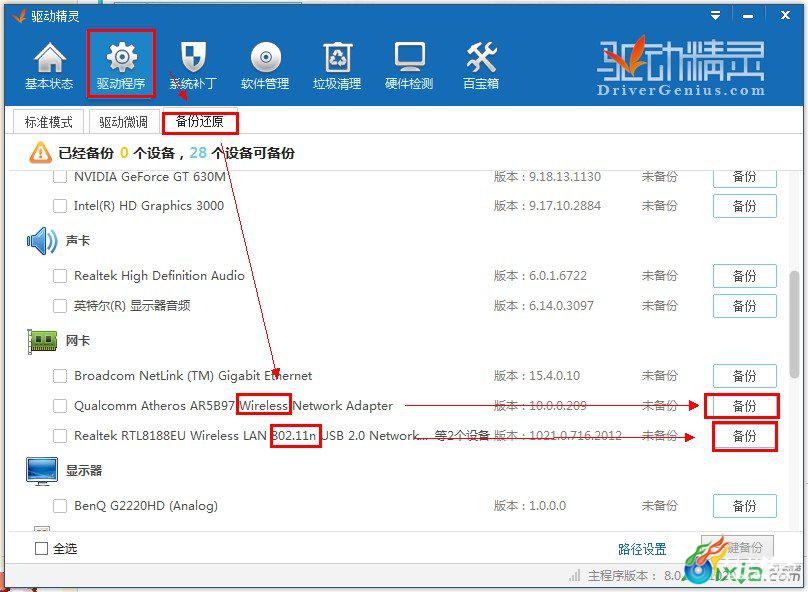This screenshot has height=592, width=808.
Task: Click the 显示器 monitor category icon
Action: click(42, 471)
